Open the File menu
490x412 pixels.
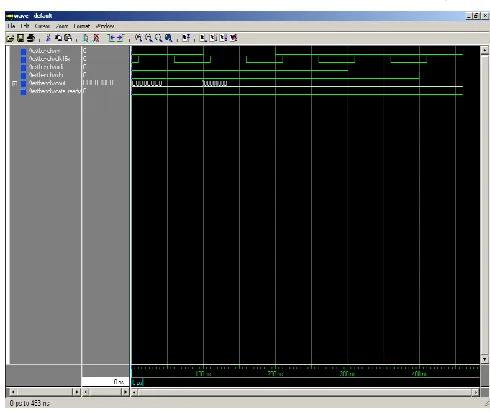point(11,26)
